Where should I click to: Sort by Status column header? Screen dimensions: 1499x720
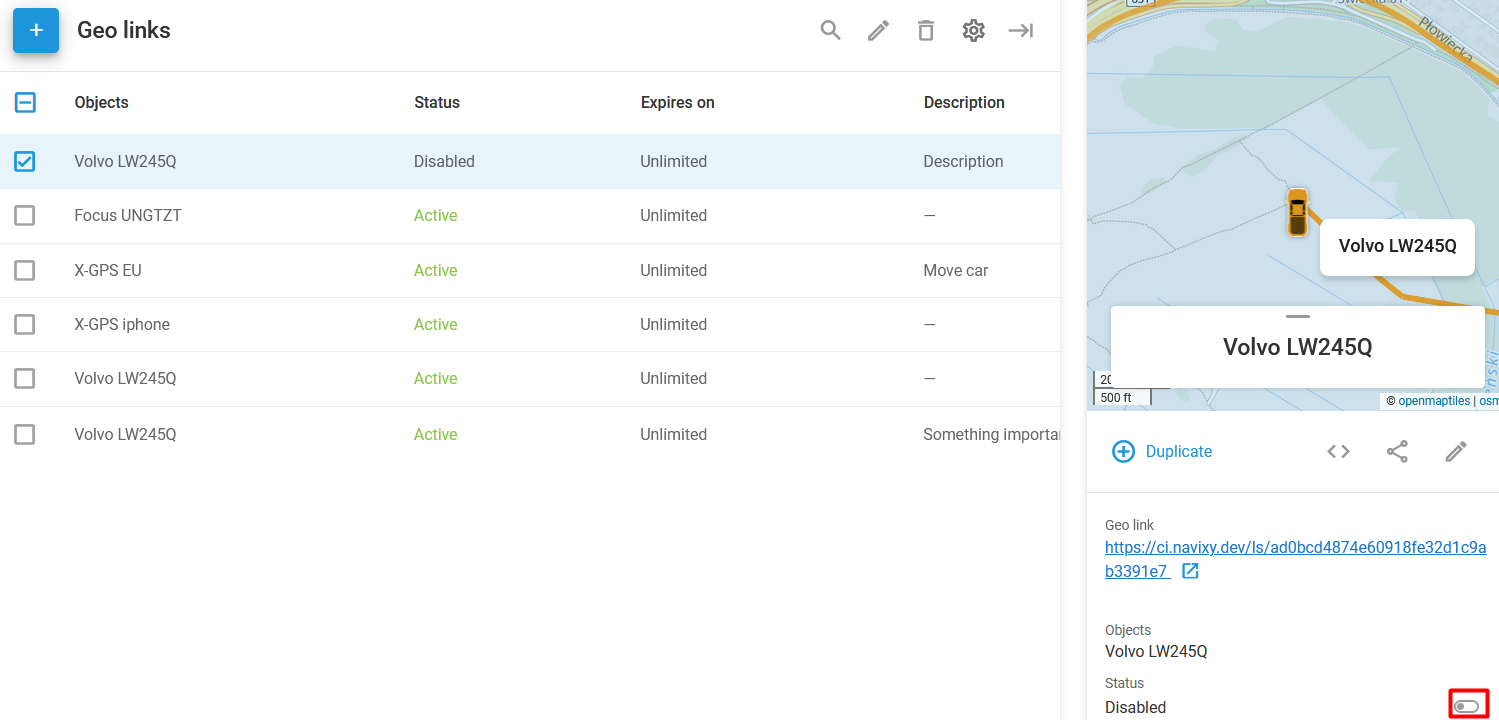tap(437, 102)
